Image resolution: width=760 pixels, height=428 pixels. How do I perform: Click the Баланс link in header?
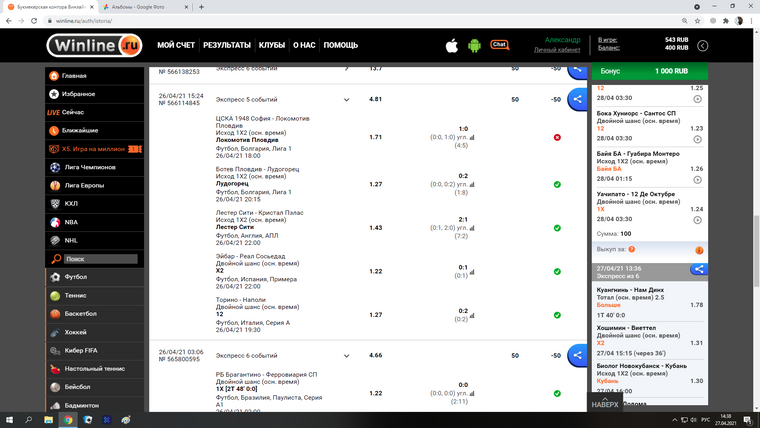609,48
